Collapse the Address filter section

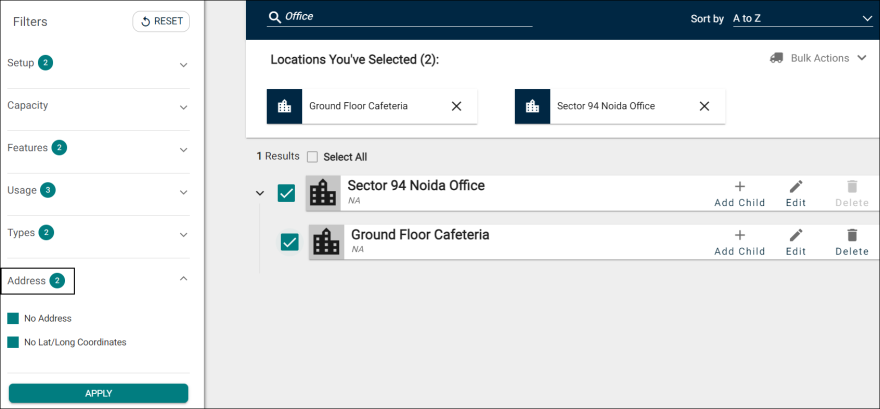pos(183,278)
